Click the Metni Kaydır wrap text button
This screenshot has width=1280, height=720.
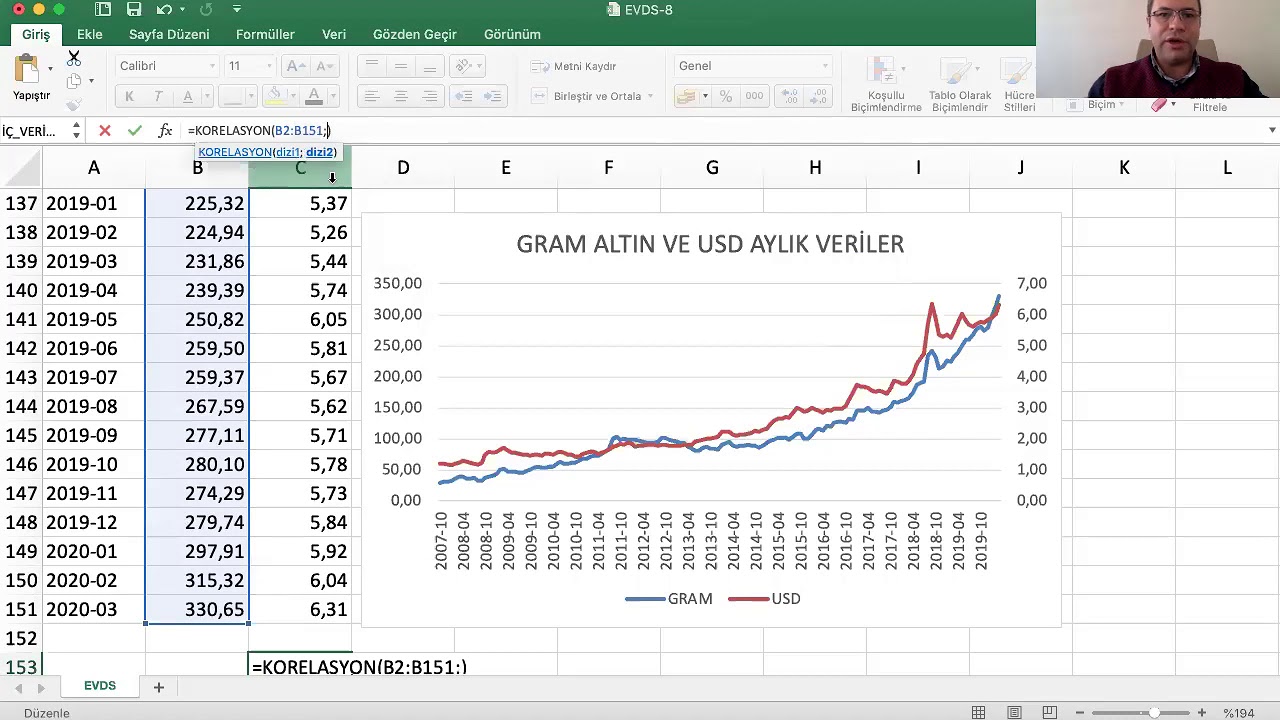point(574,66)
